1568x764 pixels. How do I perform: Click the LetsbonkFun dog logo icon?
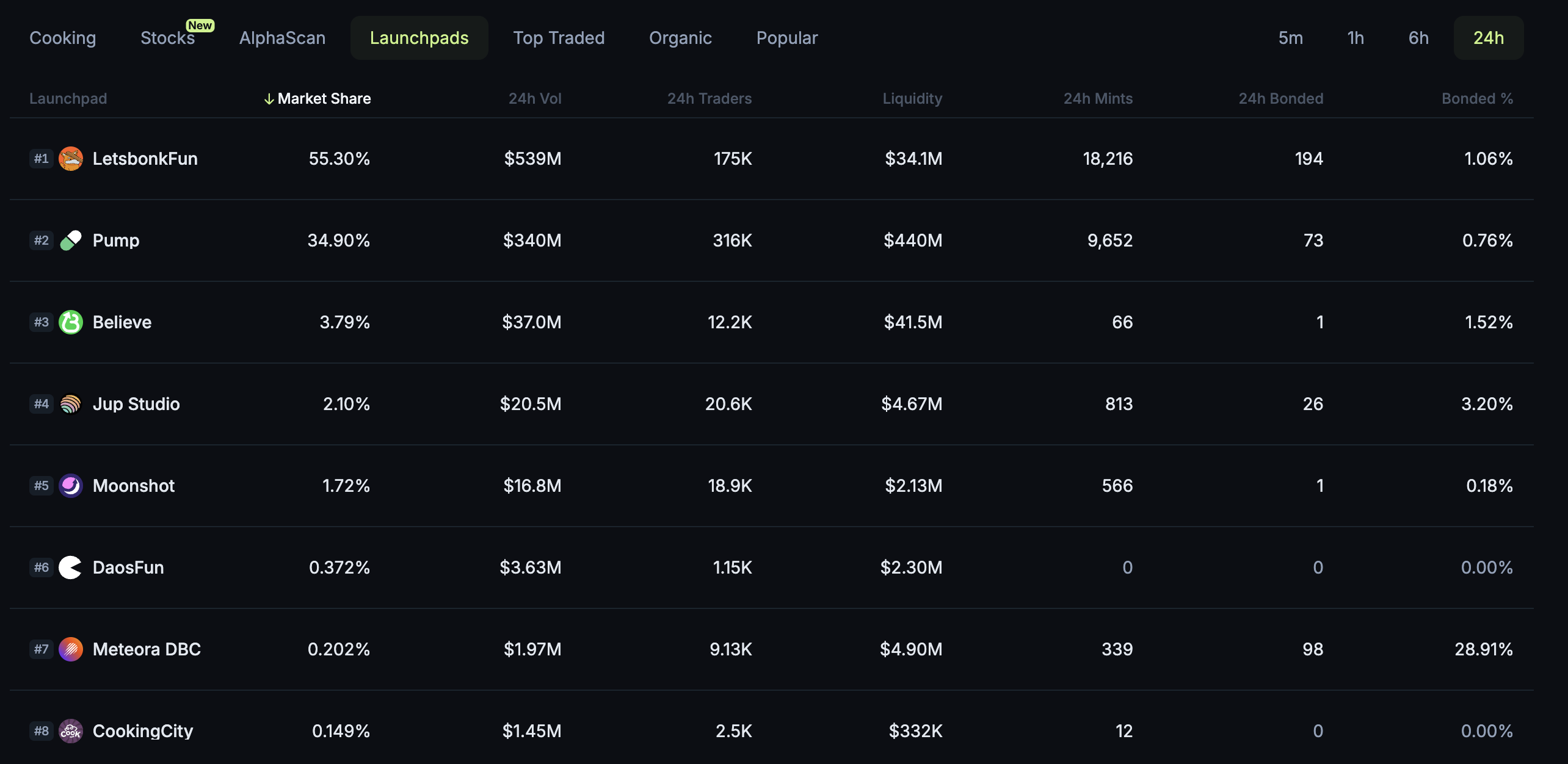coord(71,159)
